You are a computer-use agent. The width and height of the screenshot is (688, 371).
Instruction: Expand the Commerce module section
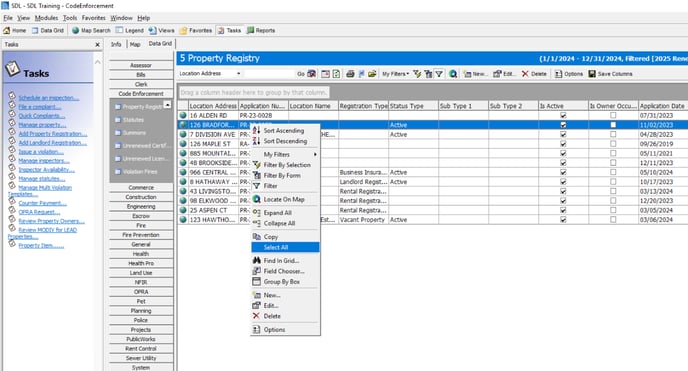(141, 187)
